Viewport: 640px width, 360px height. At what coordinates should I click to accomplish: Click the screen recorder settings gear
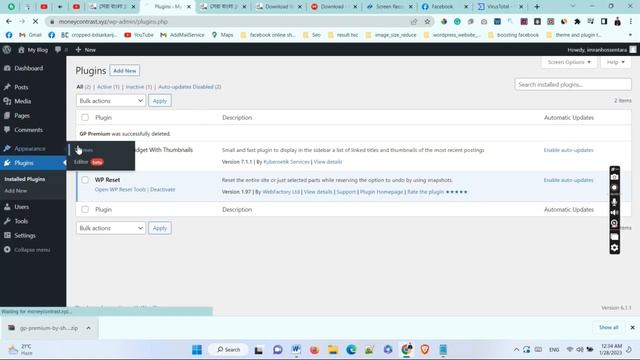point(614,248)
